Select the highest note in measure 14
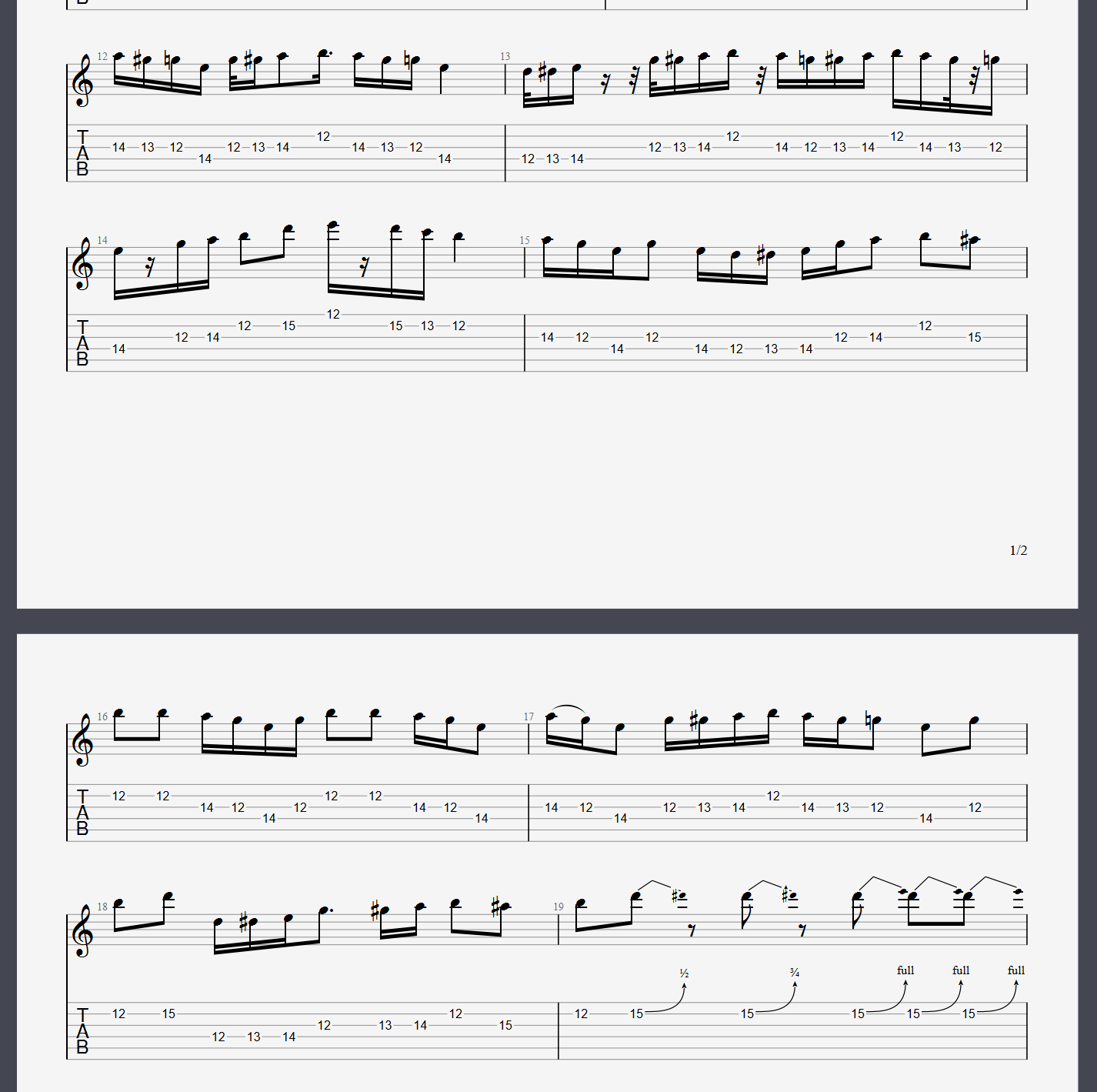Image resolution: width=1097 pixels, height=1092 pixels. click(333, 225)
